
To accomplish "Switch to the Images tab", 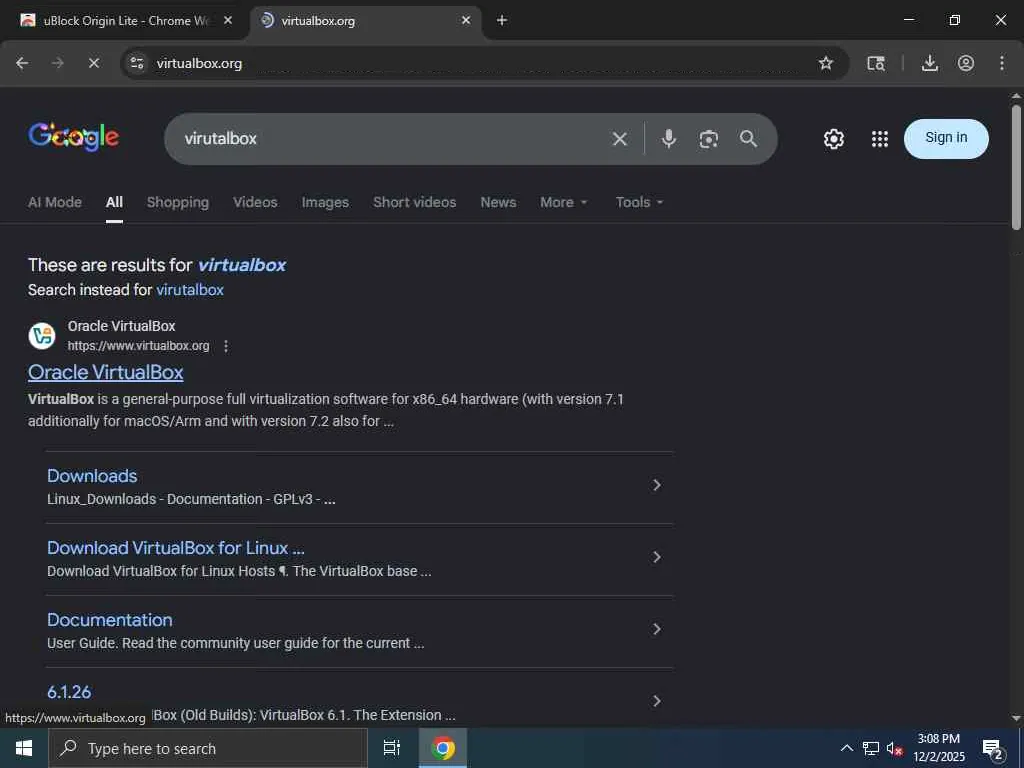I will point(325,202).
